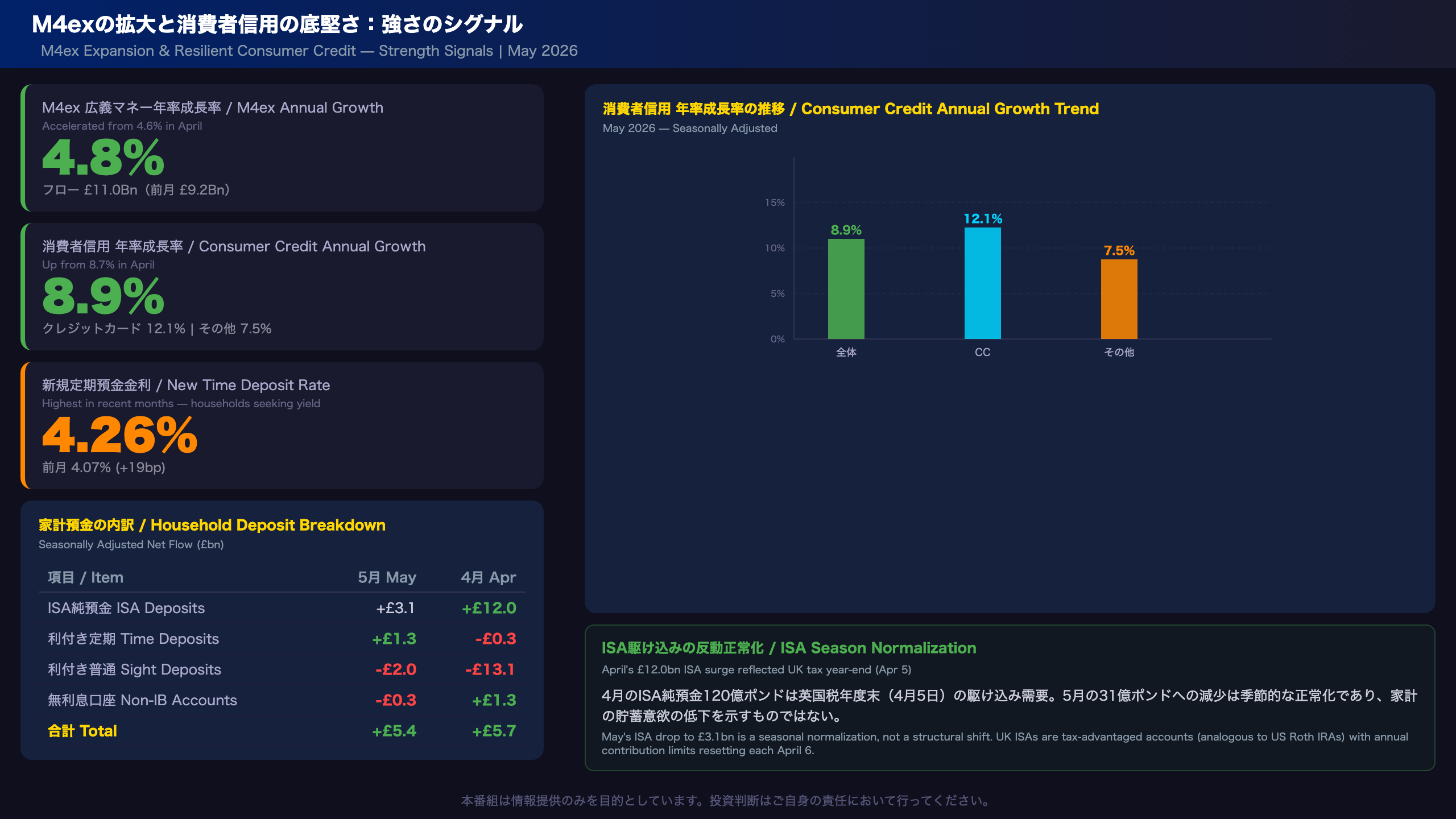This screenshot has height=819, width=1456.
Task: Click the green 全体 bar in chart
Action: pyautogui.click(x=846, y=289)
